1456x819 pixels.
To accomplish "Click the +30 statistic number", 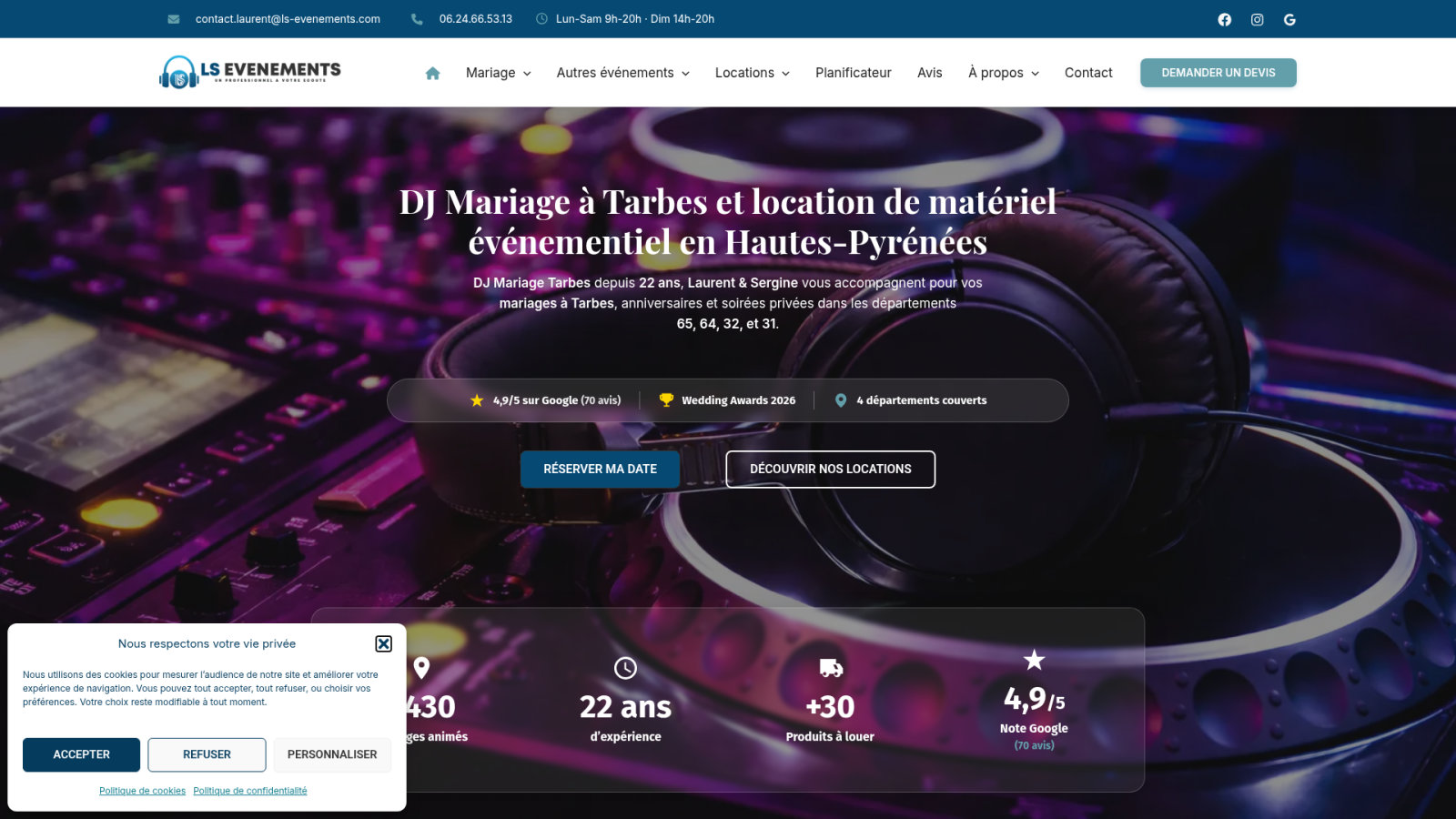I will [831, 707].
